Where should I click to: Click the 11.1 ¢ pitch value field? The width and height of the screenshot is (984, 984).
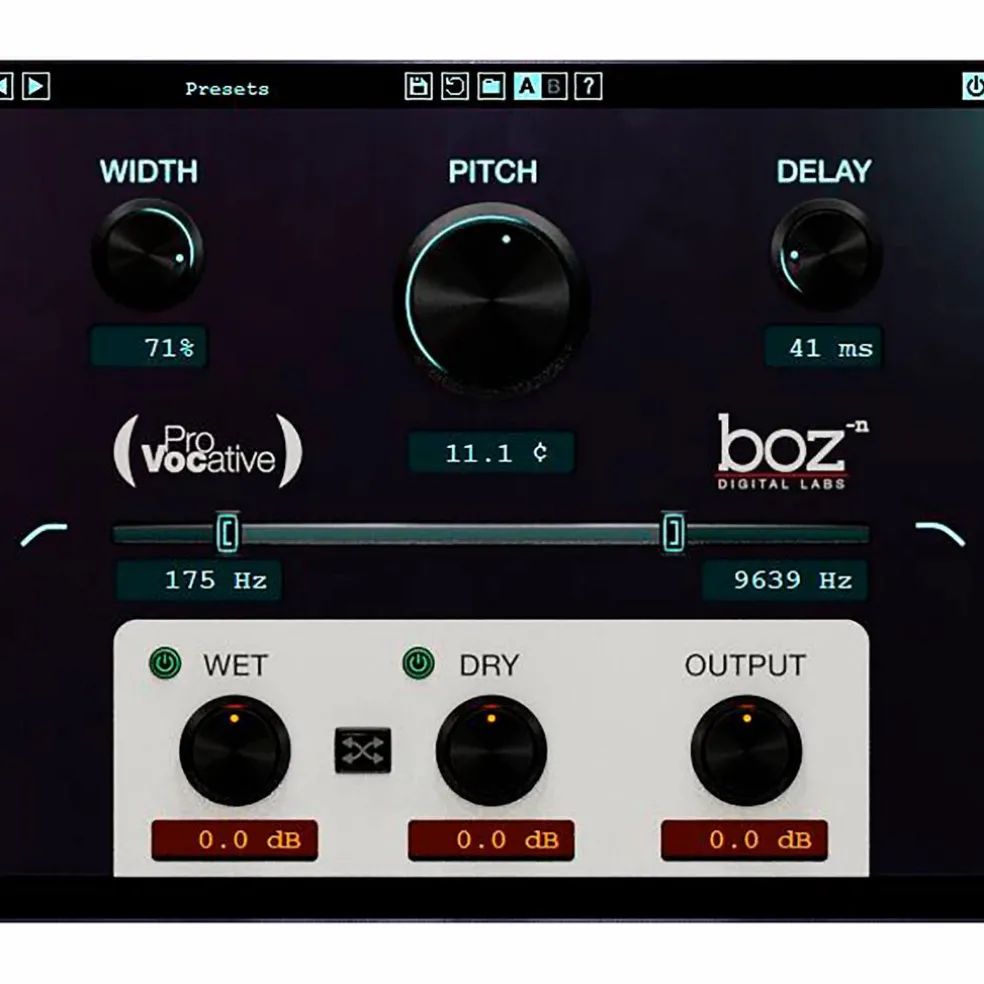click(x=491, y=452)
